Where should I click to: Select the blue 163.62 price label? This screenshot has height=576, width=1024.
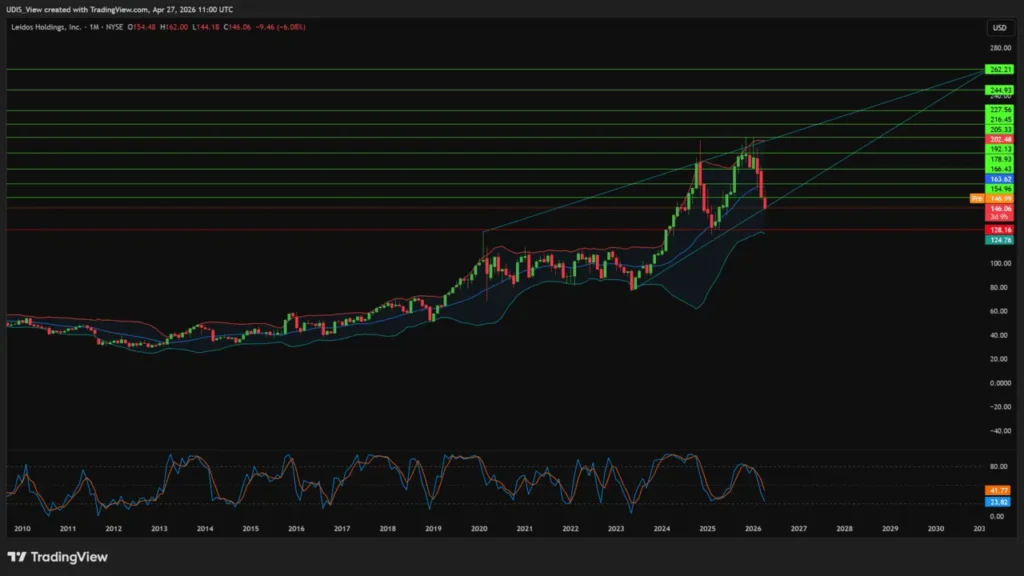[999, 178]
